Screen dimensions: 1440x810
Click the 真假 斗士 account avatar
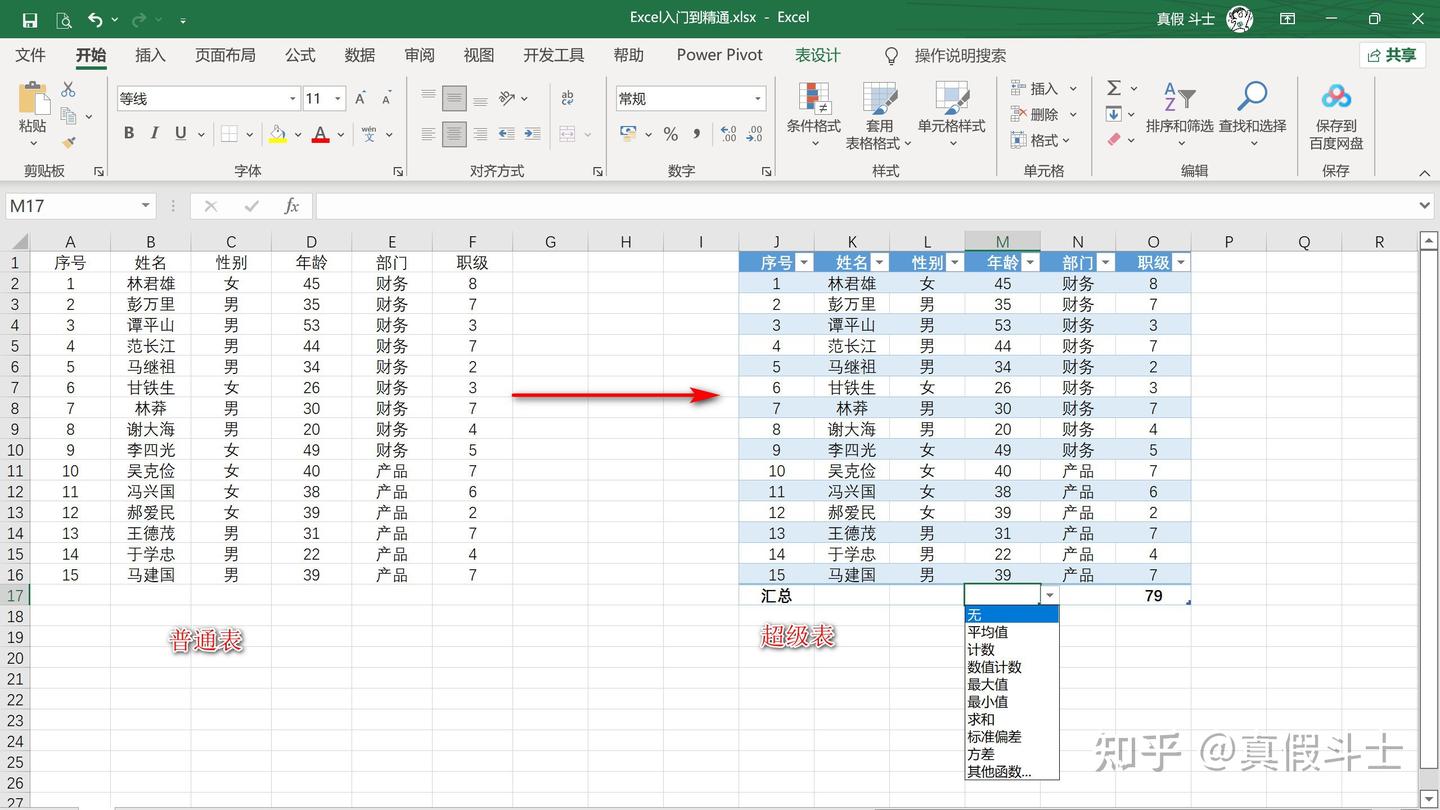[x=1240, y=18]
